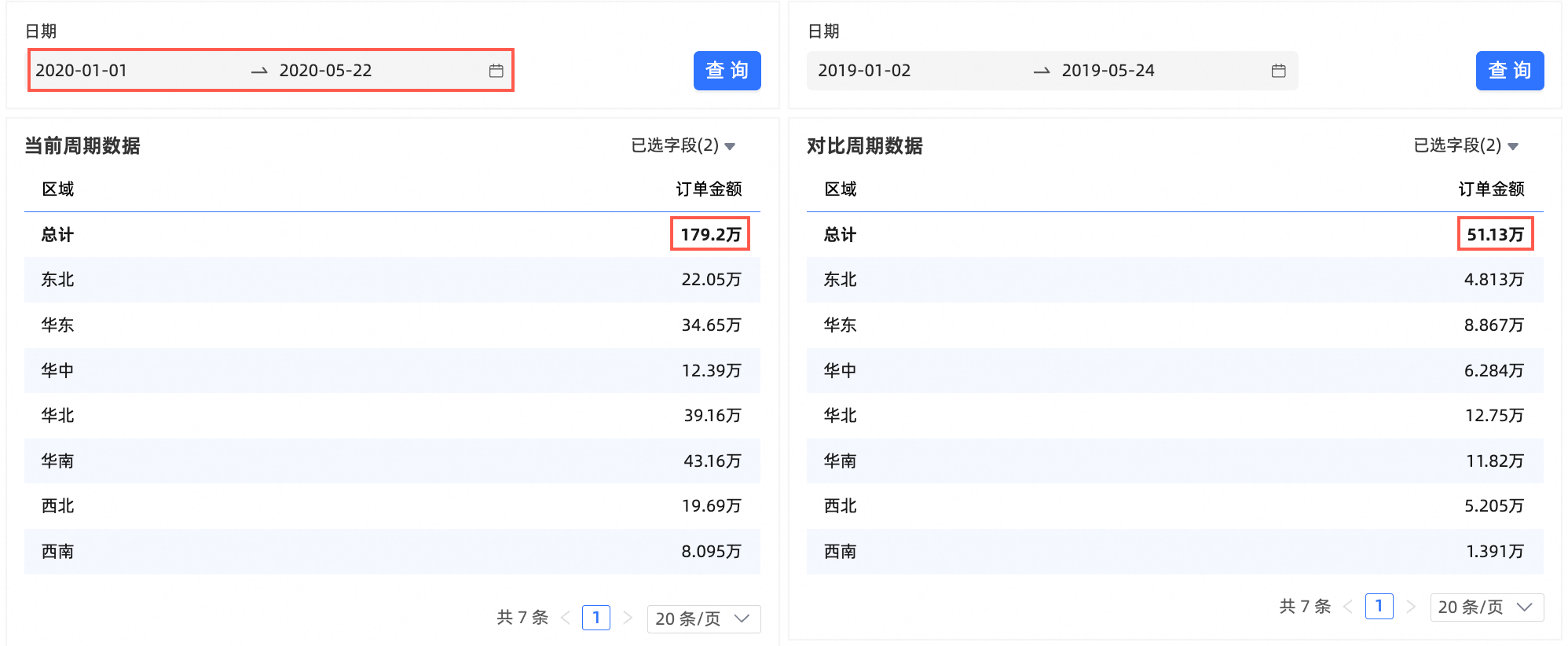Click 华东 row in current period table
The height and width of the screenshot is (646, 1568).
(392, 325)
